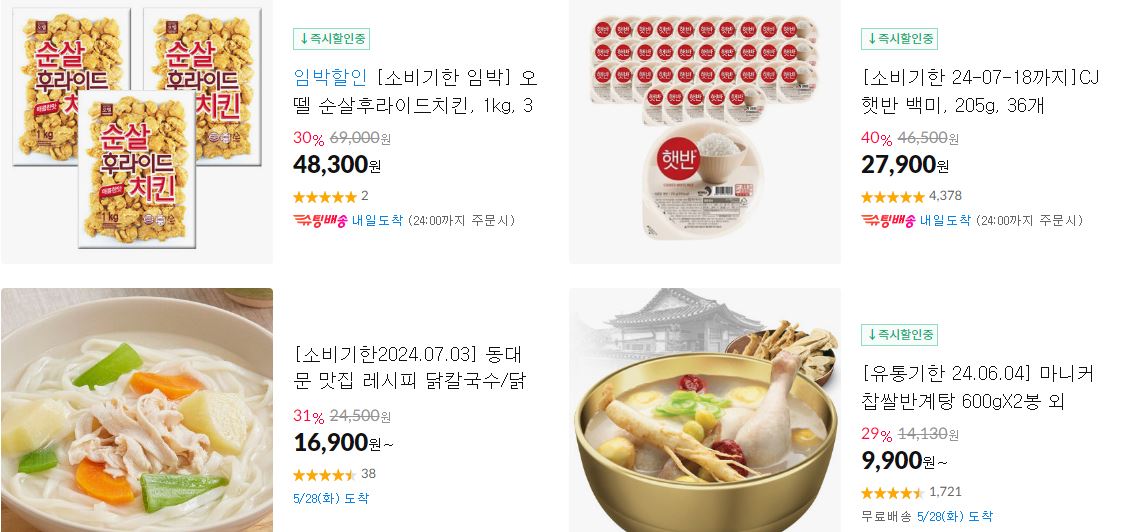Click the 27,900원 price for 햇반
The height and width of the screenshot is (532, 1131).
(x=905, y=164)
